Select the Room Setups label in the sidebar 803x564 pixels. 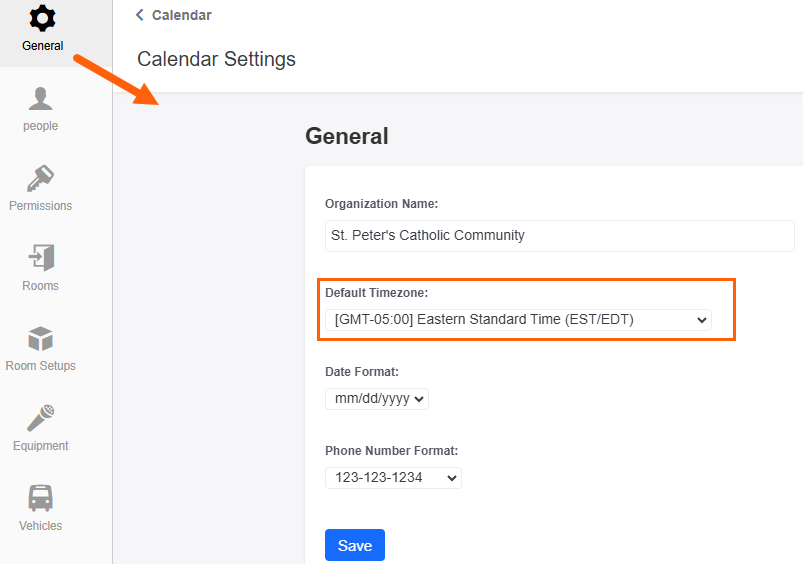point(40,366)
